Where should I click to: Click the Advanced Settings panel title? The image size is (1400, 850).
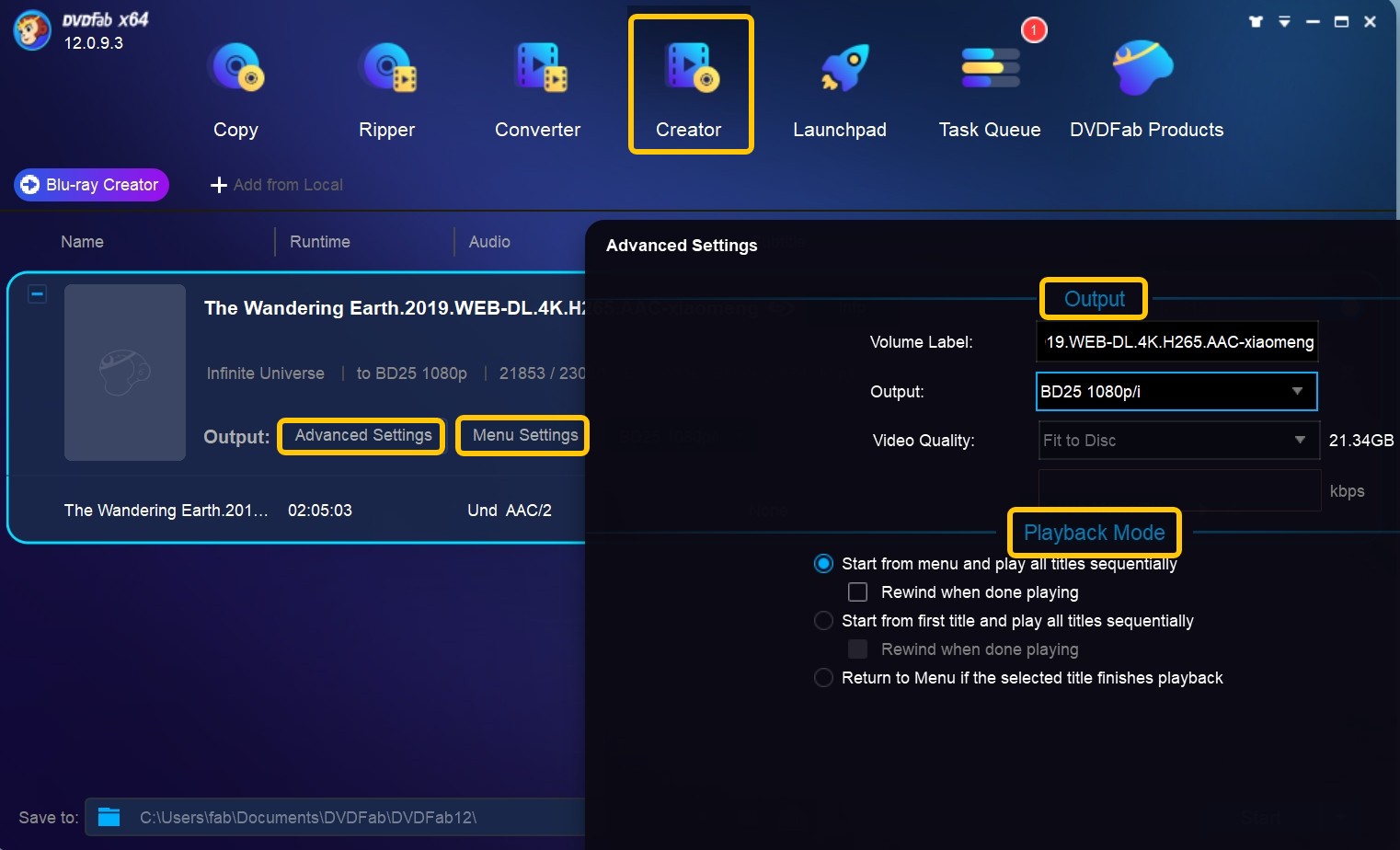682,246
